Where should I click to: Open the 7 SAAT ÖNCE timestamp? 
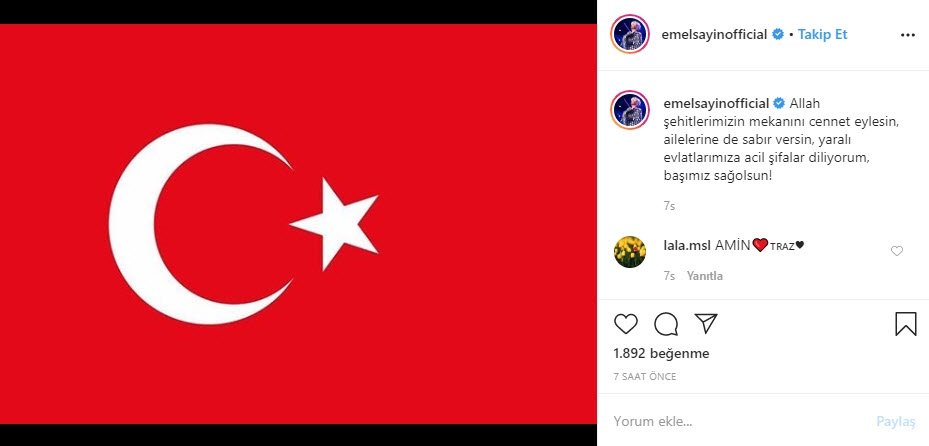[645, 377]
